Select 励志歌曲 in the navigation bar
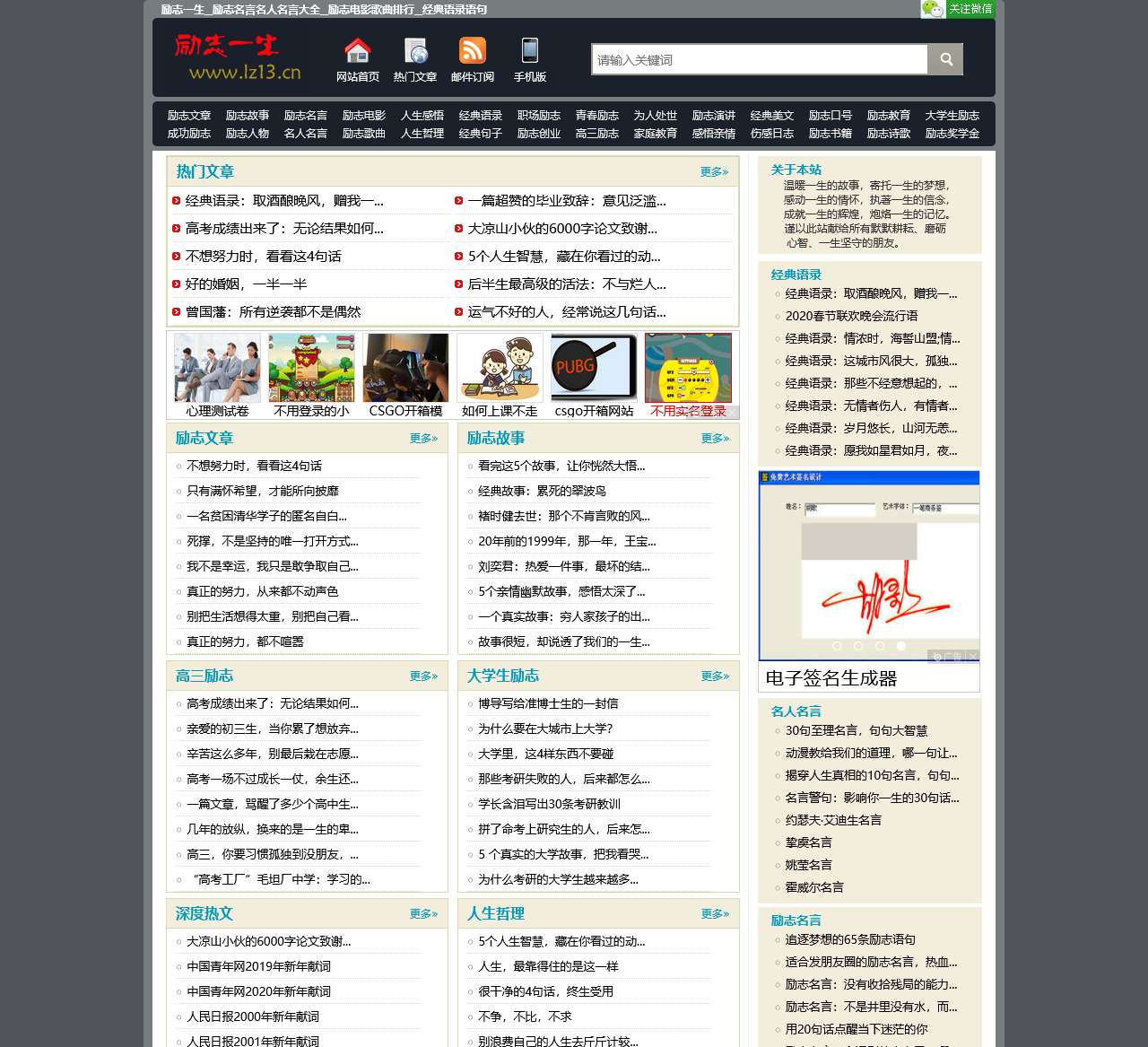1148x1047 pixels. click(364, 134)
